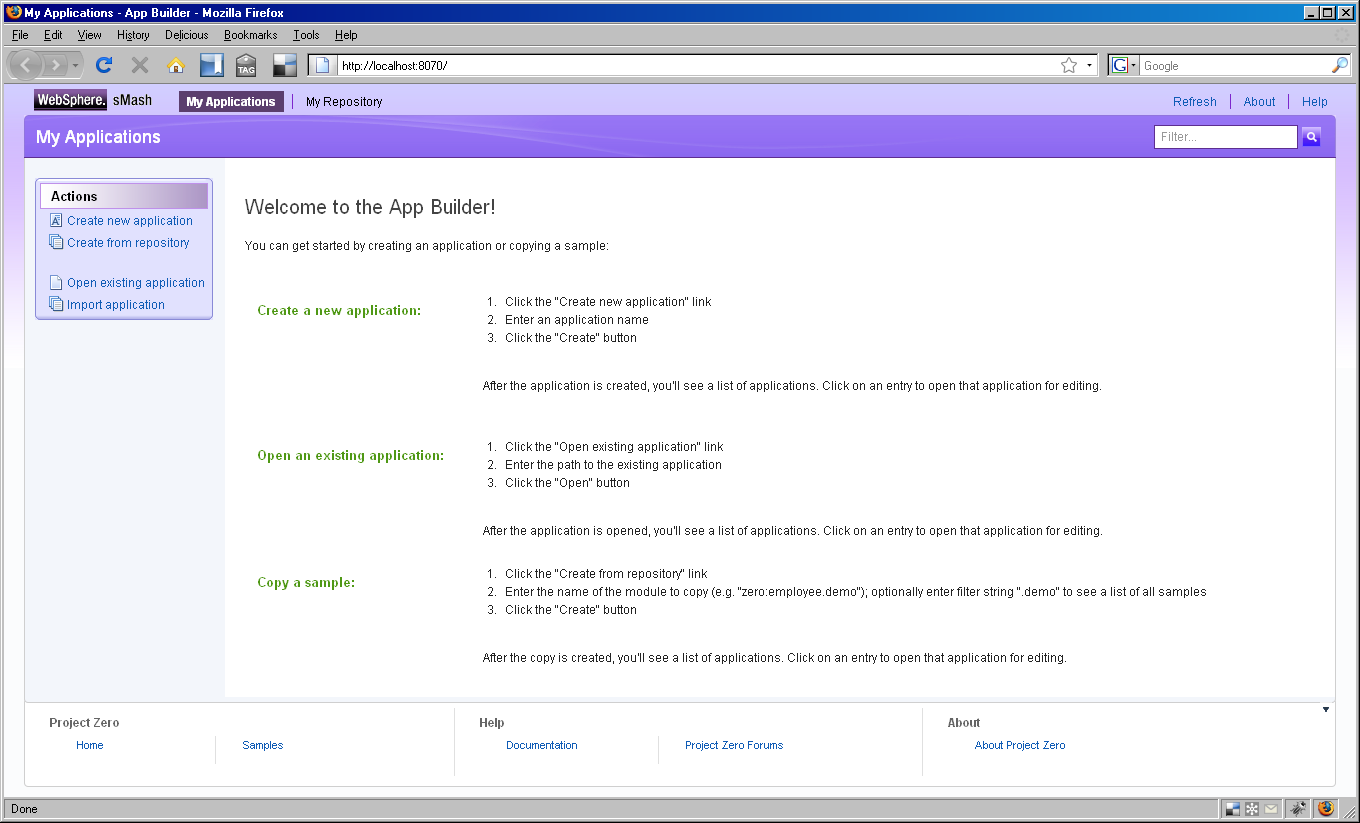The image size is (1360, 823).
Task: Click the About Project Zero link
Action: (x=1020, y=746)
